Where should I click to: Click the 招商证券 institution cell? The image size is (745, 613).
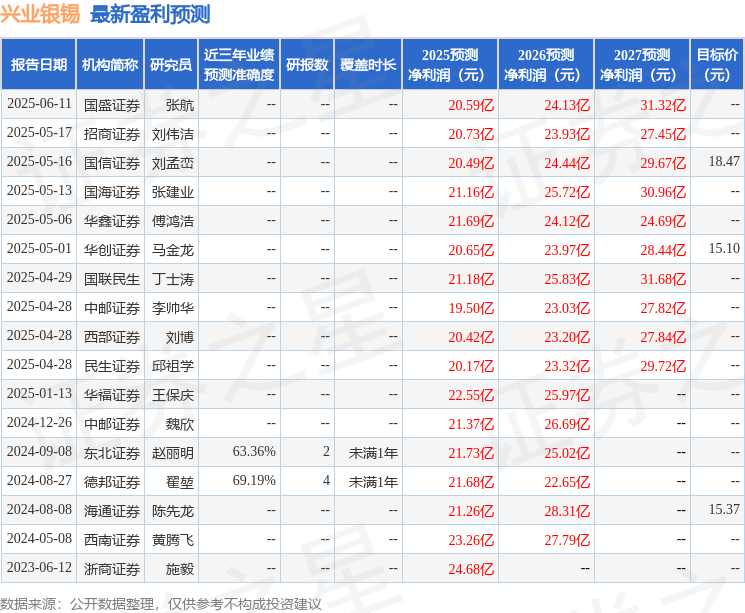[112, 134]
